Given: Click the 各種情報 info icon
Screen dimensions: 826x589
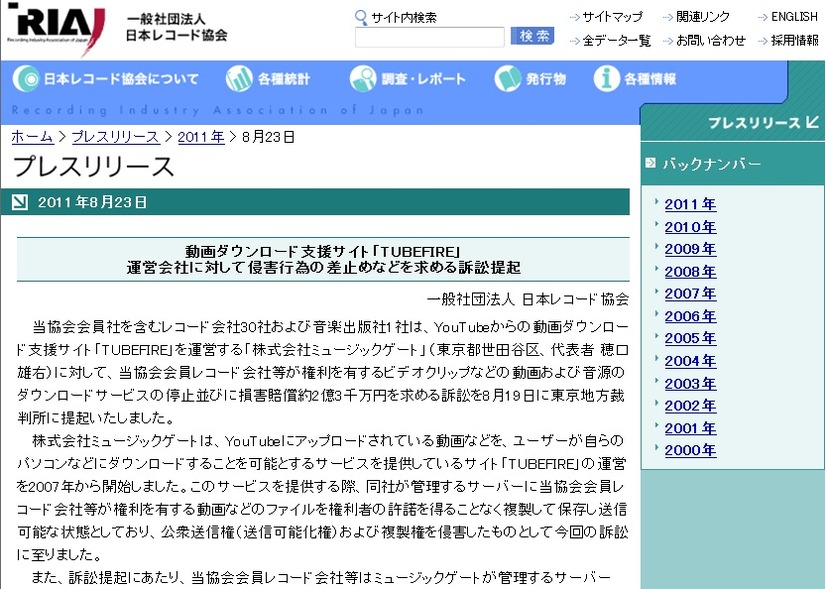Looking at the screenshot, I should click(606, 78).
